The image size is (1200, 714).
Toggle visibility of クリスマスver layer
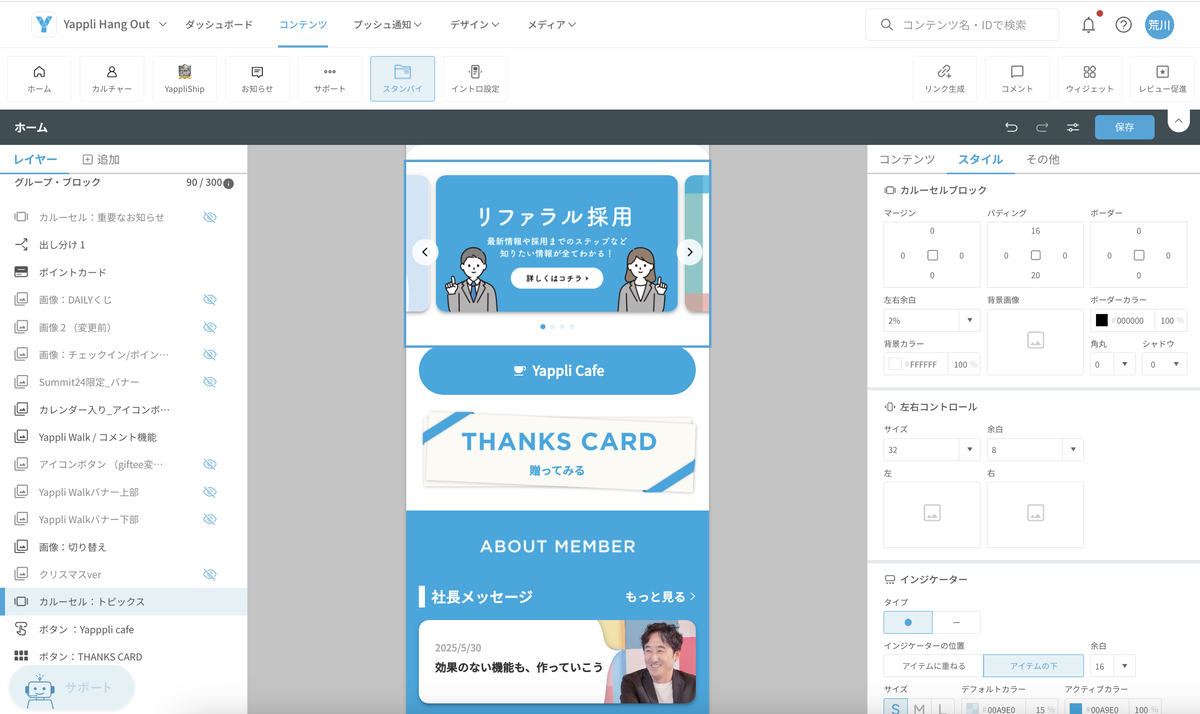[x=210, y=574]
